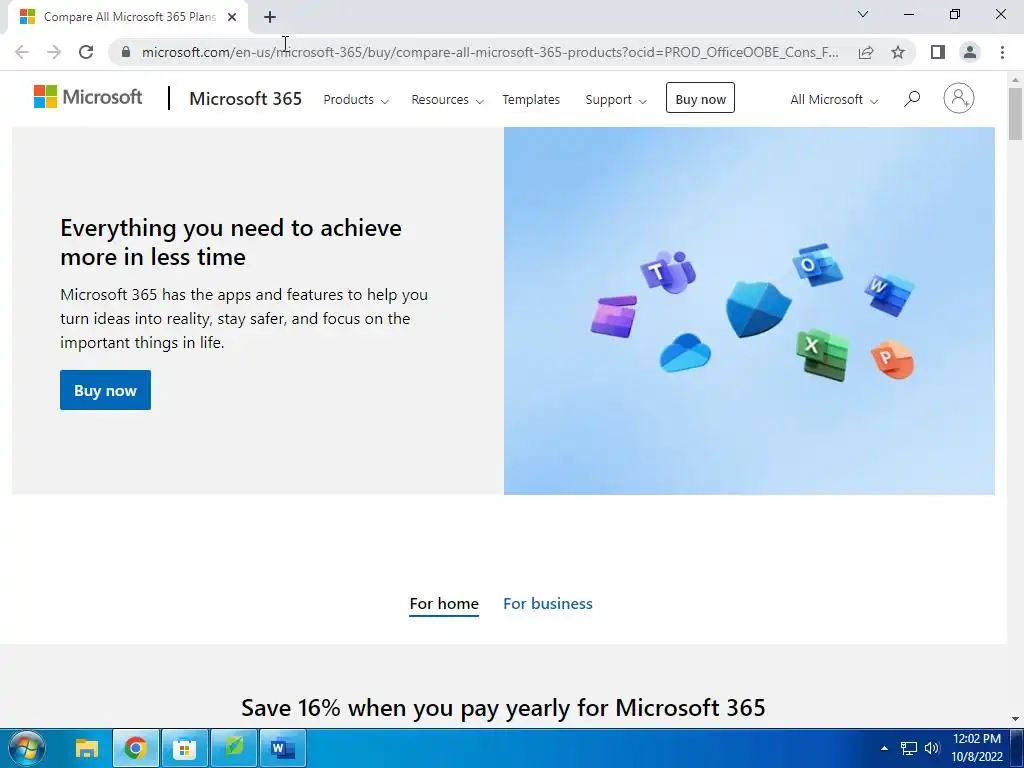Click the Teams icon in hero image
The width and height of the screenshot is (1024, 768).
tap(667, 271)
